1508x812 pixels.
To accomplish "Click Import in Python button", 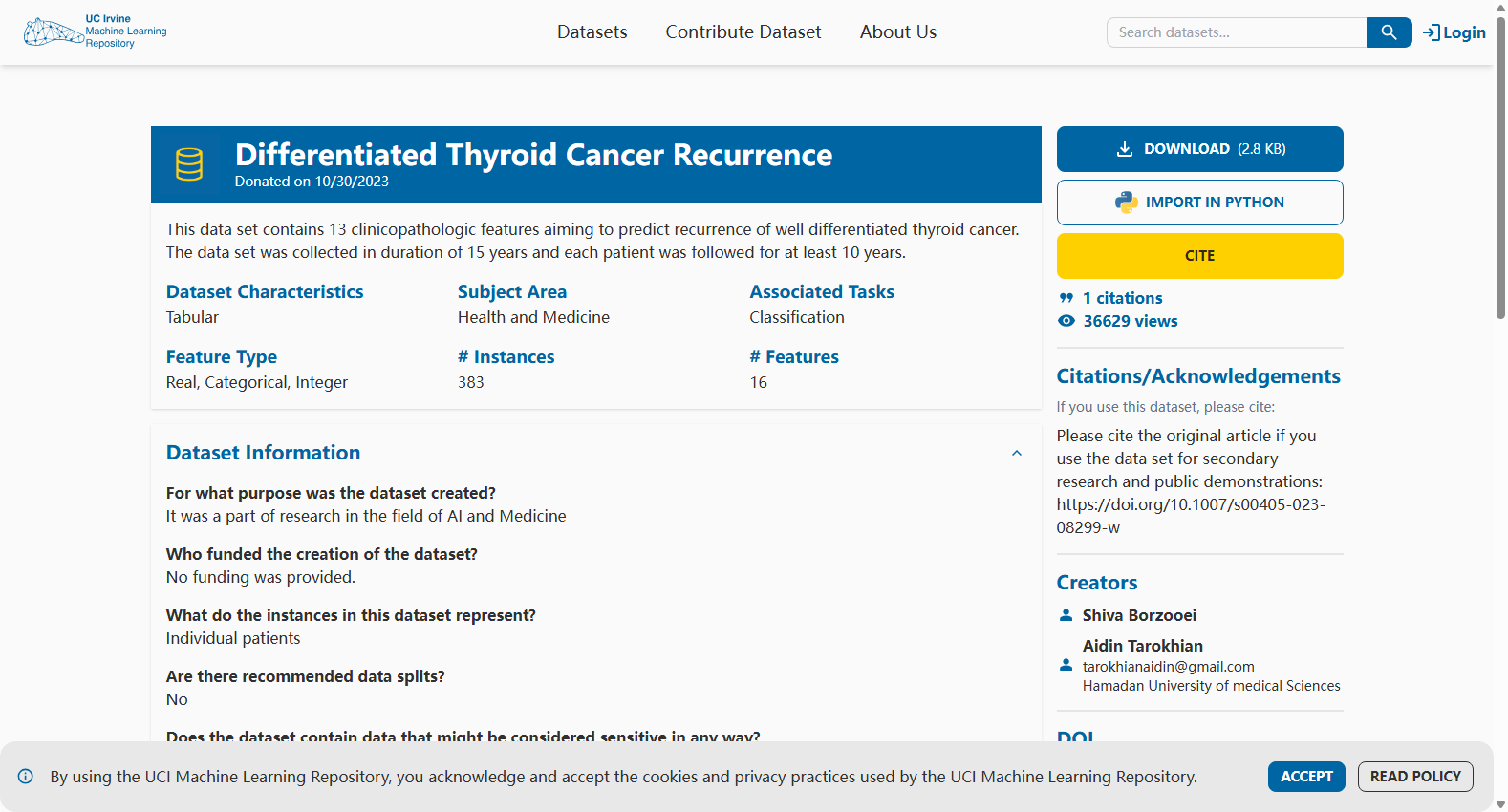I will [x=1200, y=203].
